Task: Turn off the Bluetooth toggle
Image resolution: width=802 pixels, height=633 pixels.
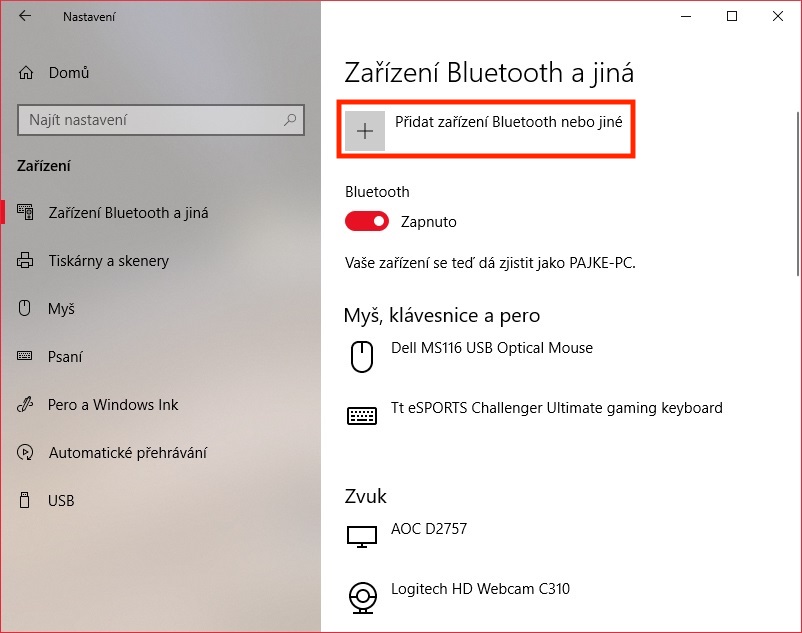Action: point(367,221)
